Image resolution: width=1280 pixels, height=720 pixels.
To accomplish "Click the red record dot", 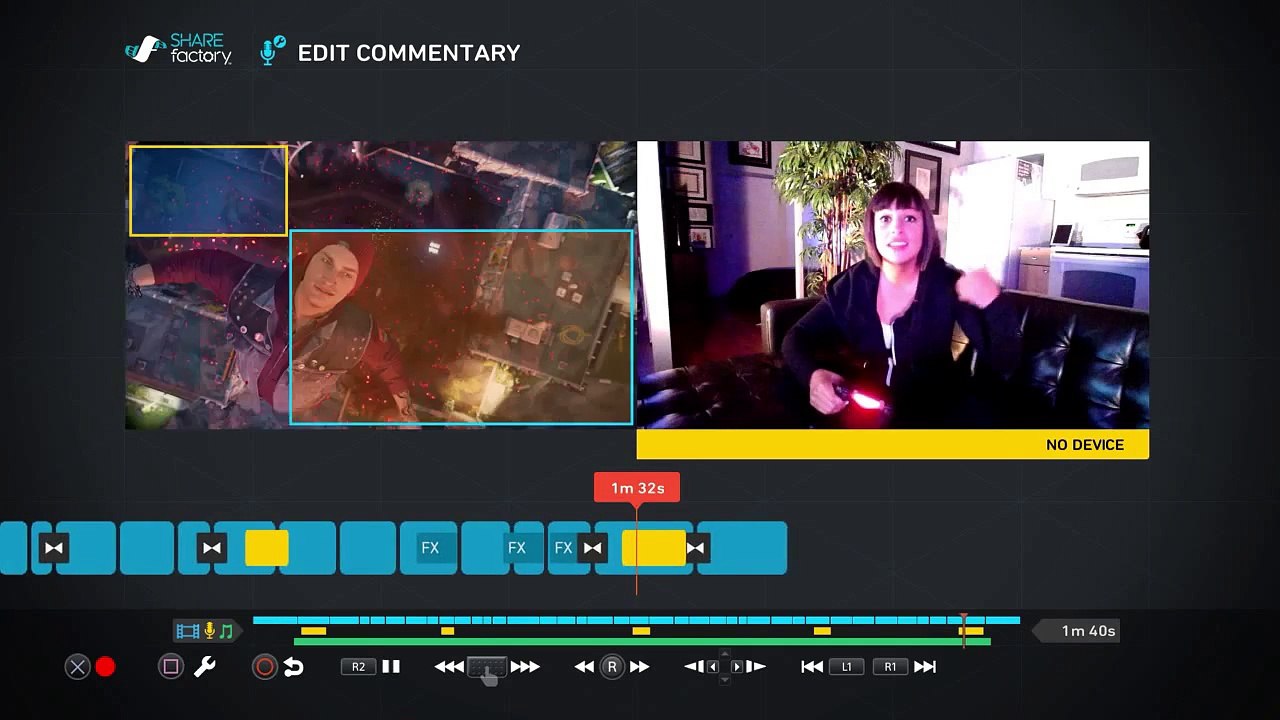I will [105, 667].
